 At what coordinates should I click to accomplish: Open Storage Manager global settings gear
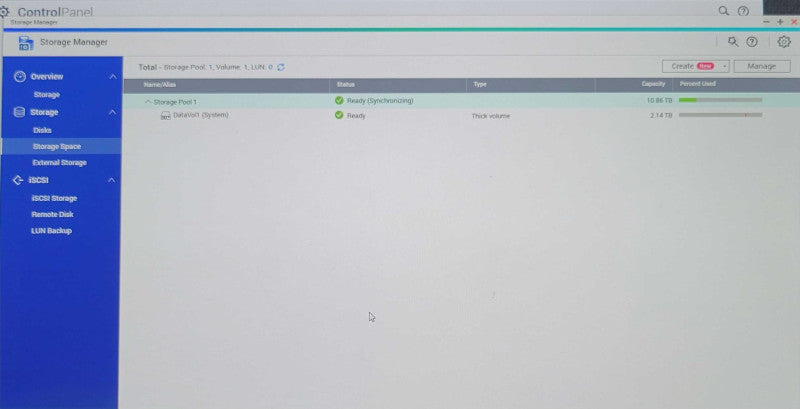[x=784, y=42]
